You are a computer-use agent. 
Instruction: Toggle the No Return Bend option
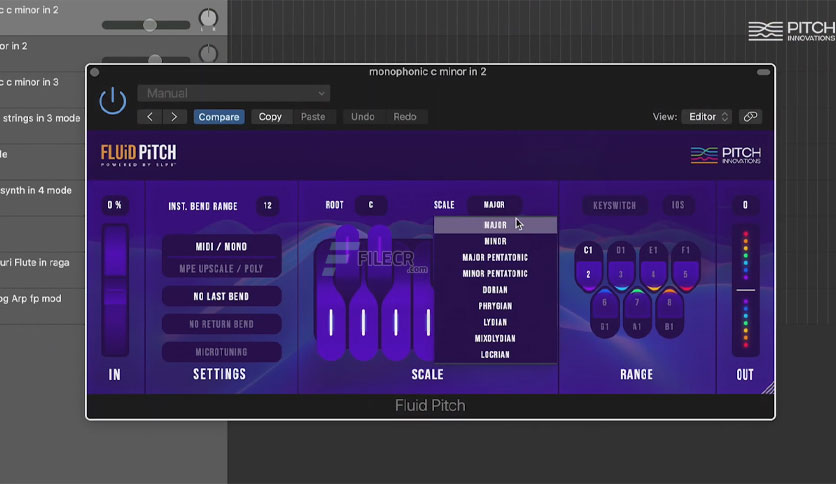pyautogui.click(x=221, y=324)
